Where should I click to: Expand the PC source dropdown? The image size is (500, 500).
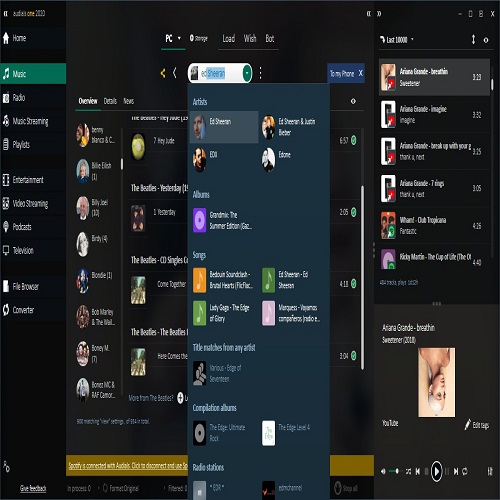tap(179, 38)
